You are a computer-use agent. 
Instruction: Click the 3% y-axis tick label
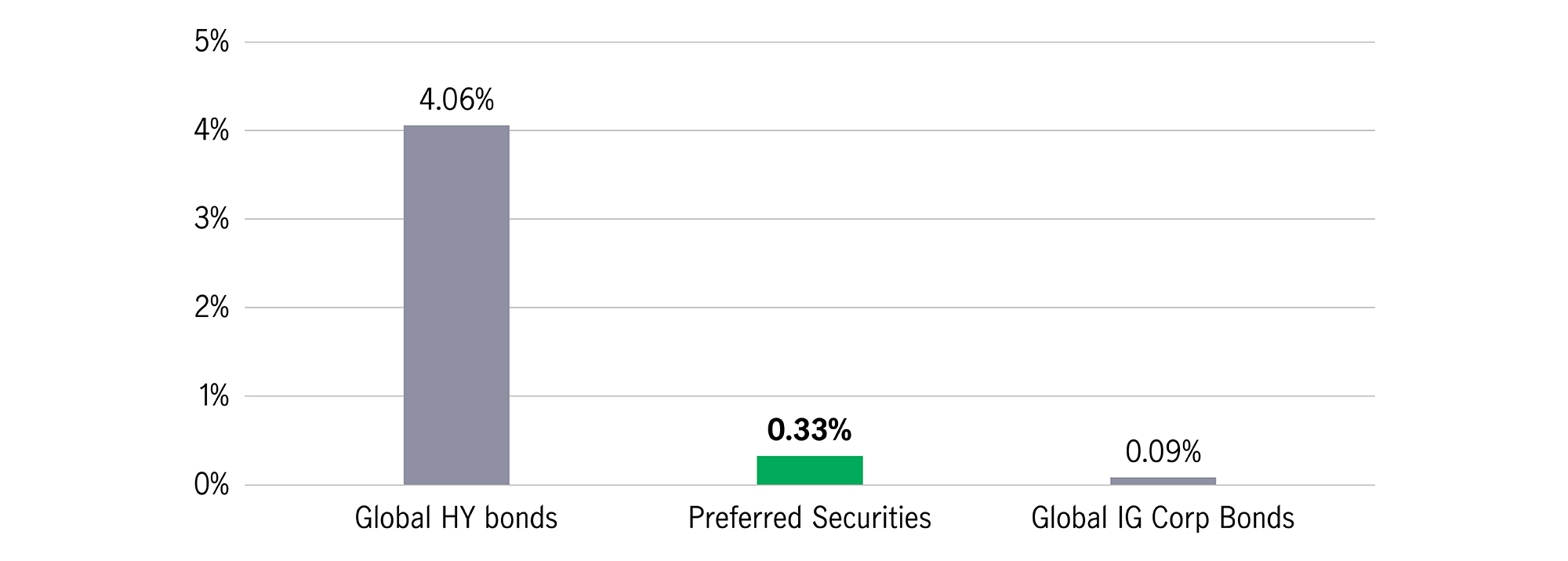212,219
